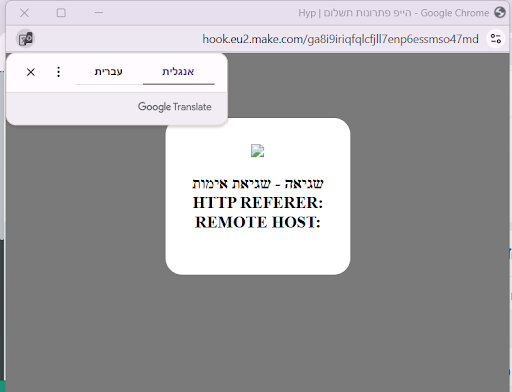Select the אנגלית language tab
This screenshot has height=392, width=512.
click(x=178, y=72)
